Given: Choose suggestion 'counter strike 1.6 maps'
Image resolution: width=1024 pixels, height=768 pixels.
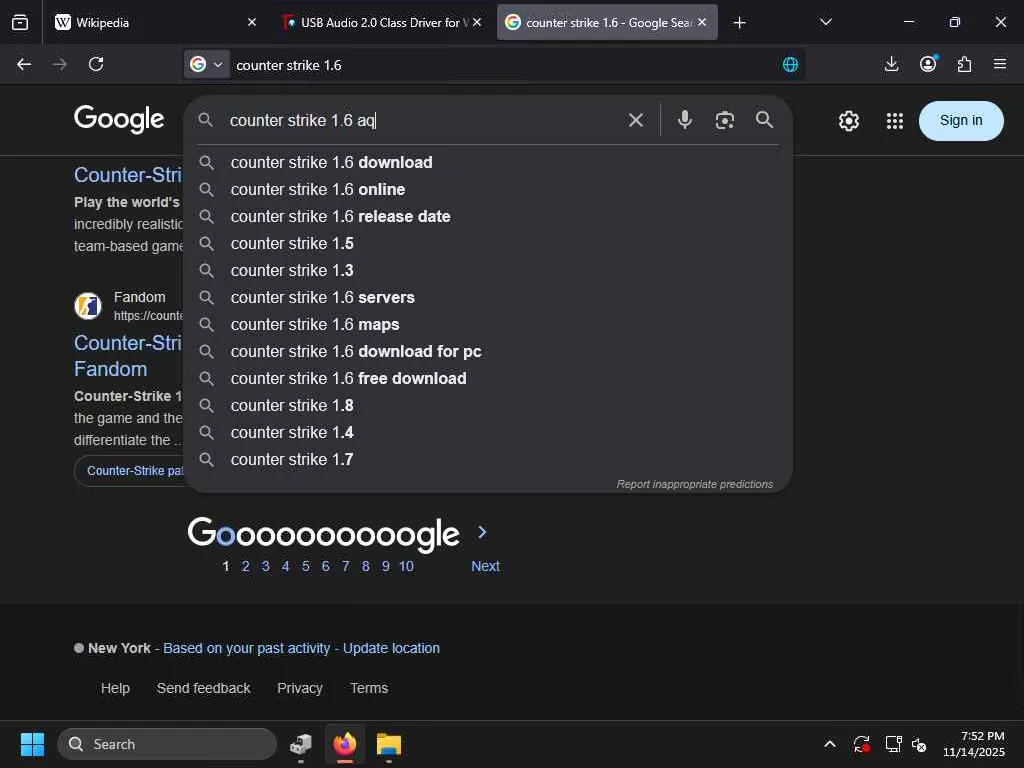Looking at the screenshot, I should click(488, 325).
